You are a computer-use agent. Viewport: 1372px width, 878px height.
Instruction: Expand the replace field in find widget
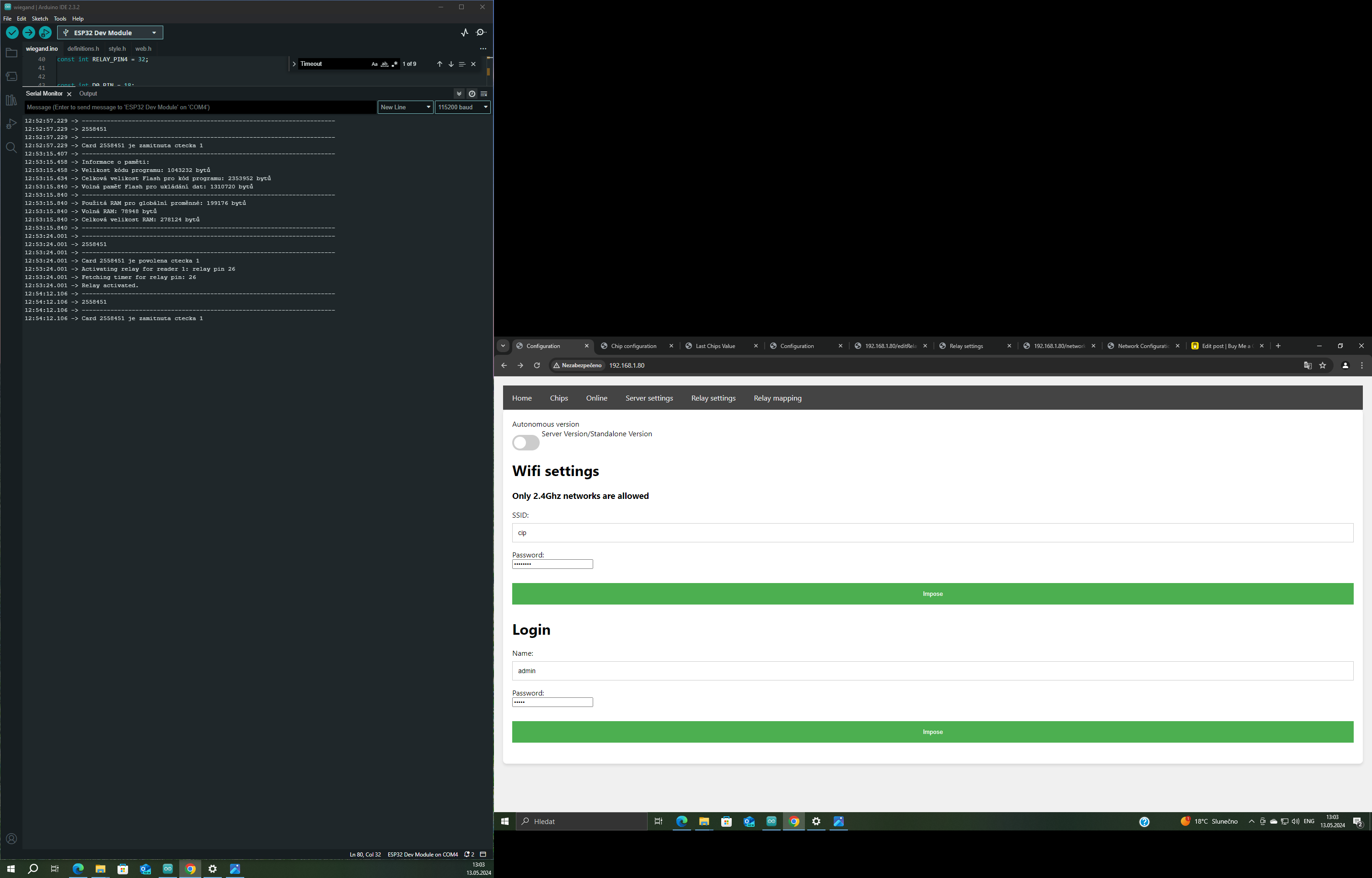click(294, 64)
